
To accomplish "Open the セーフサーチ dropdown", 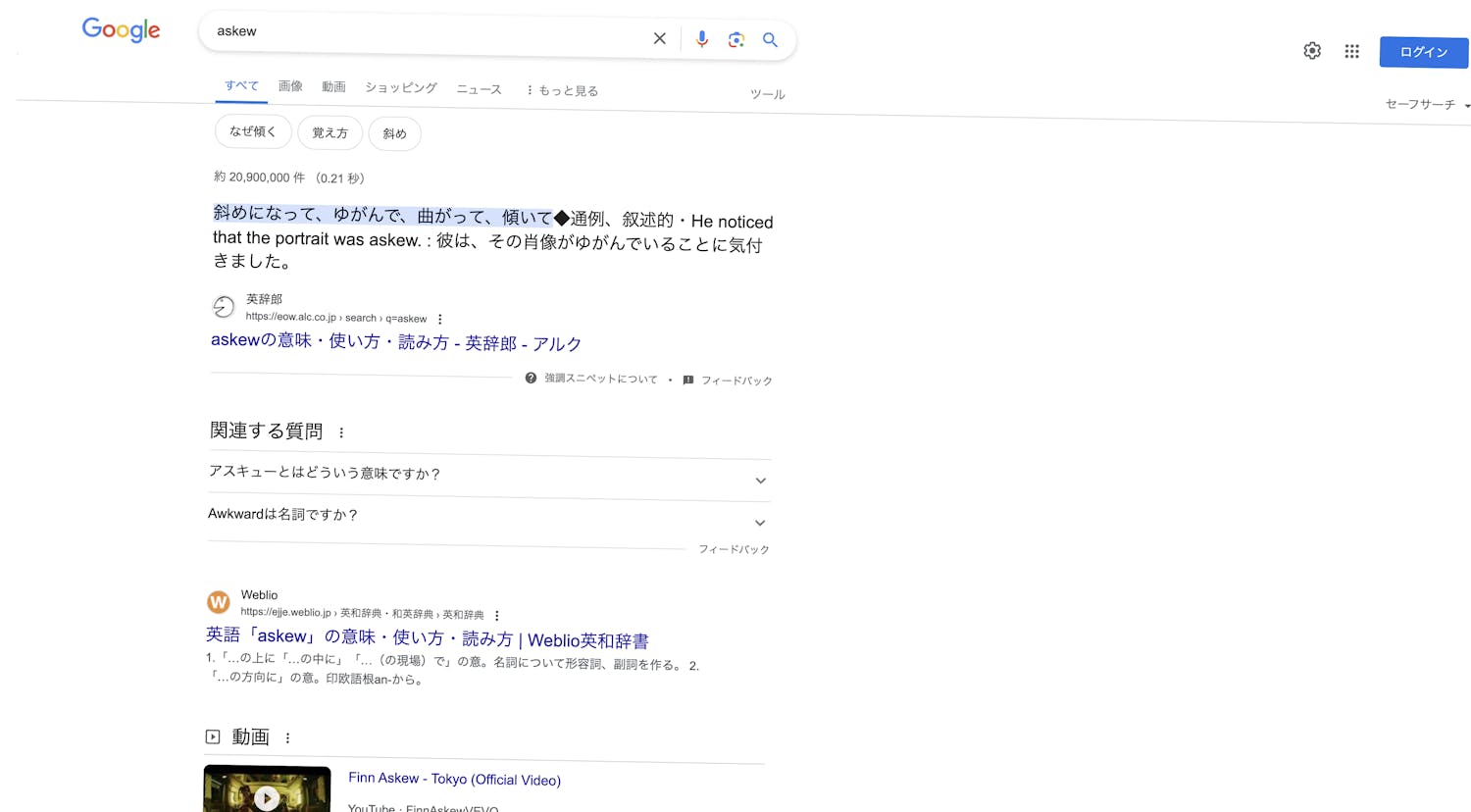I will 1427,104.
